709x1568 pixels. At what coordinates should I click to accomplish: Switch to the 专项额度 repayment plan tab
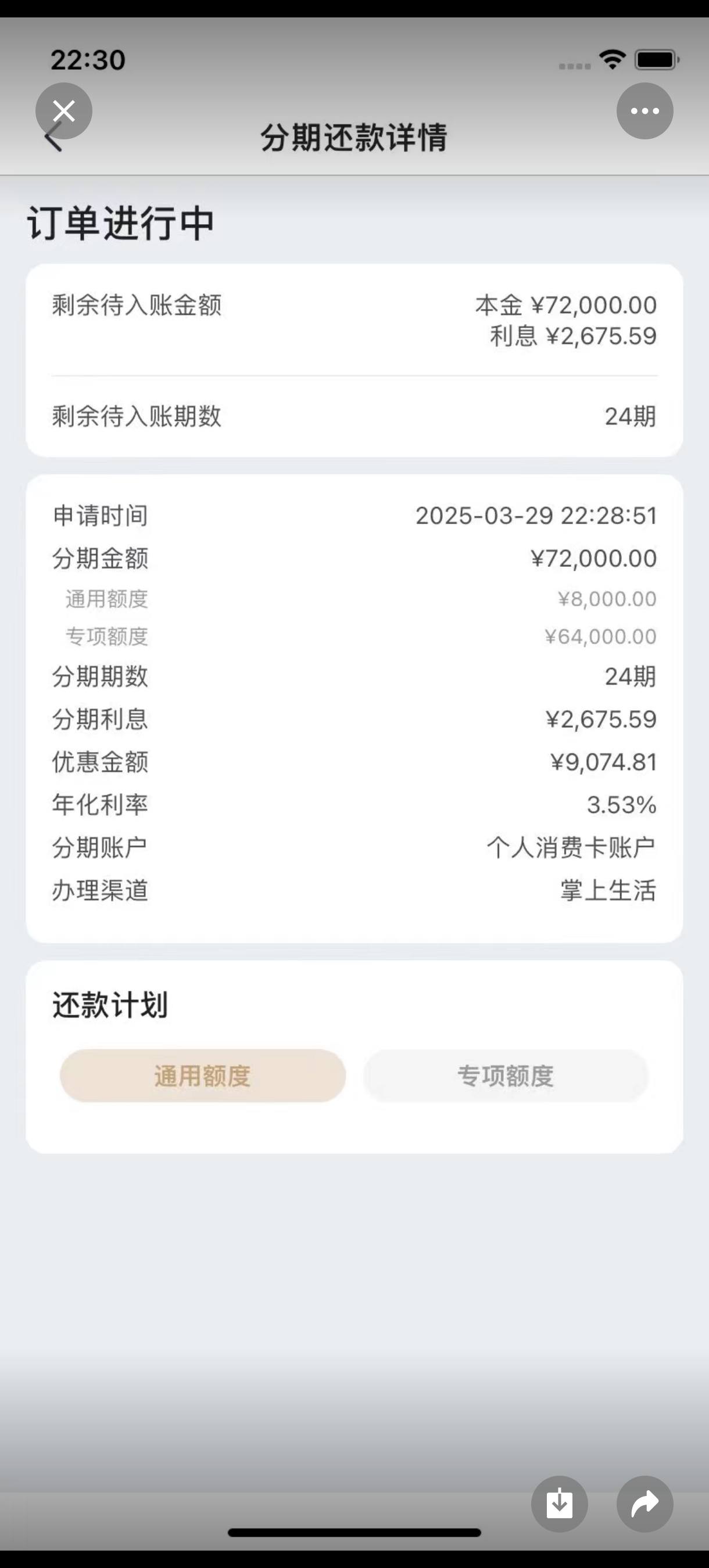506,1076
